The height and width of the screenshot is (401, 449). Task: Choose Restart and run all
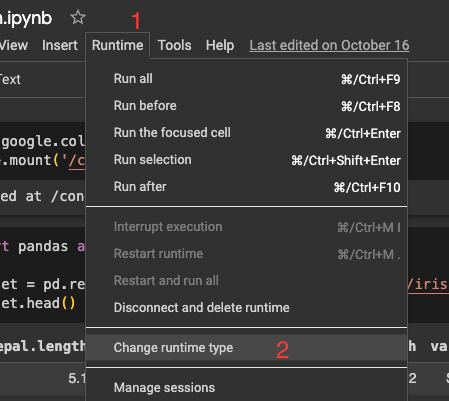click(x=247, y=281)
